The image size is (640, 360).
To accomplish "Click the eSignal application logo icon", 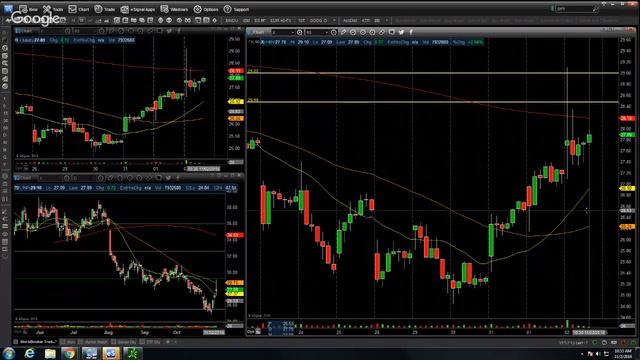I will pyautogui.click(x=8, y=9).
